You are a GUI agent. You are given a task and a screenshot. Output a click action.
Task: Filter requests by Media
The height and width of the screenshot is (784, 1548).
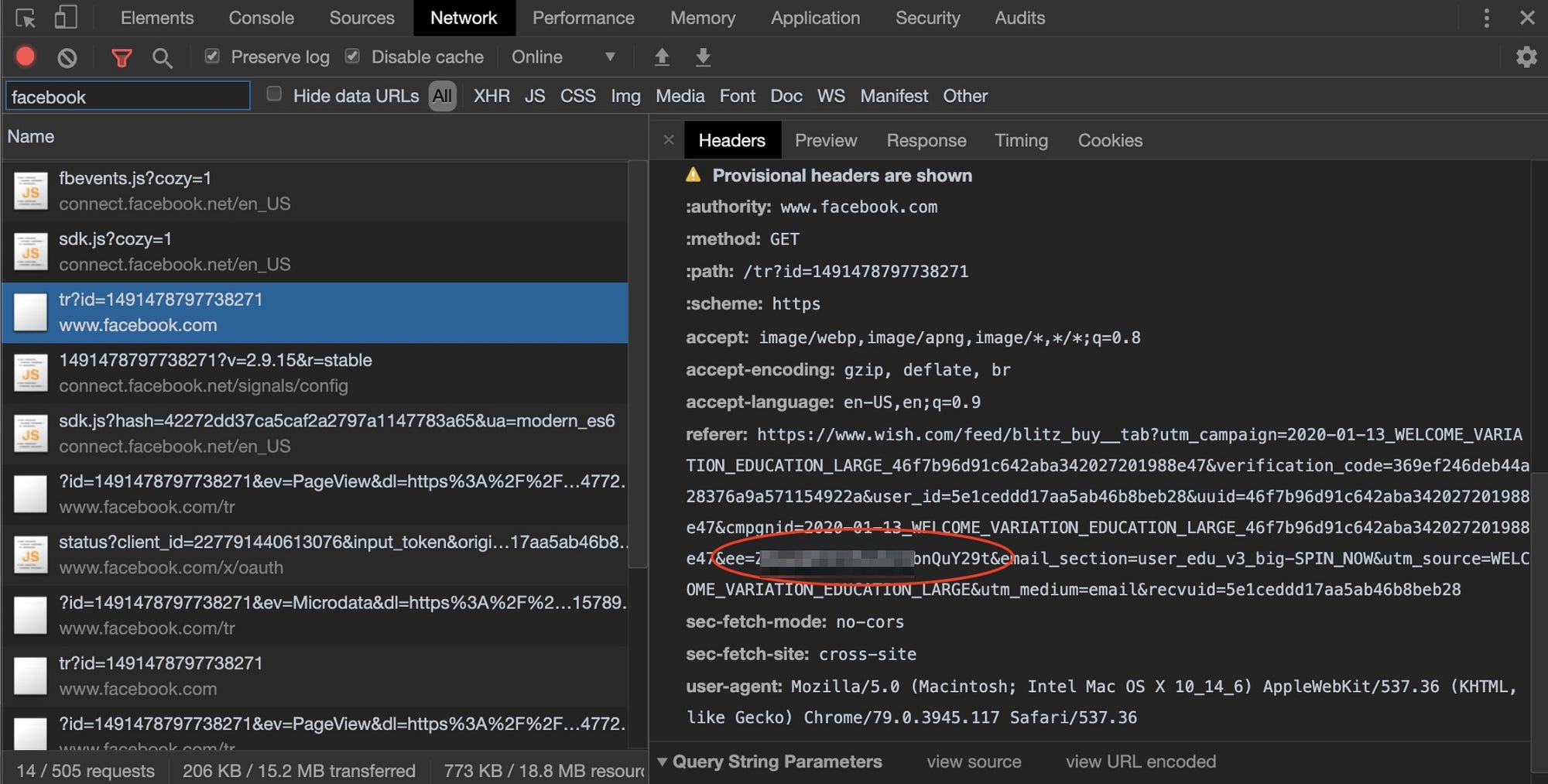(x=680, y=96)
